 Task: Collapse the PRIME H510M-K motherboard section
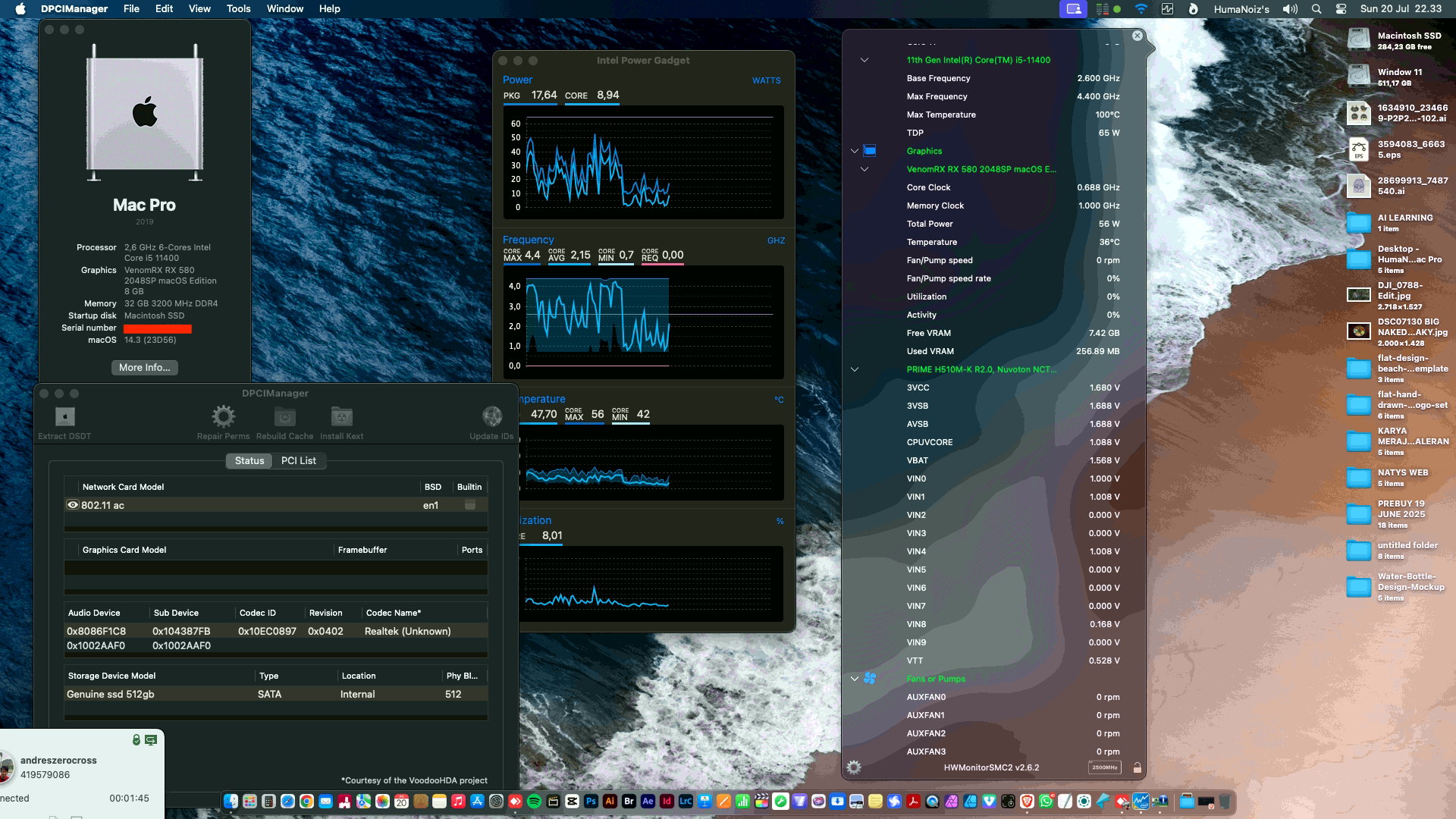854,371
